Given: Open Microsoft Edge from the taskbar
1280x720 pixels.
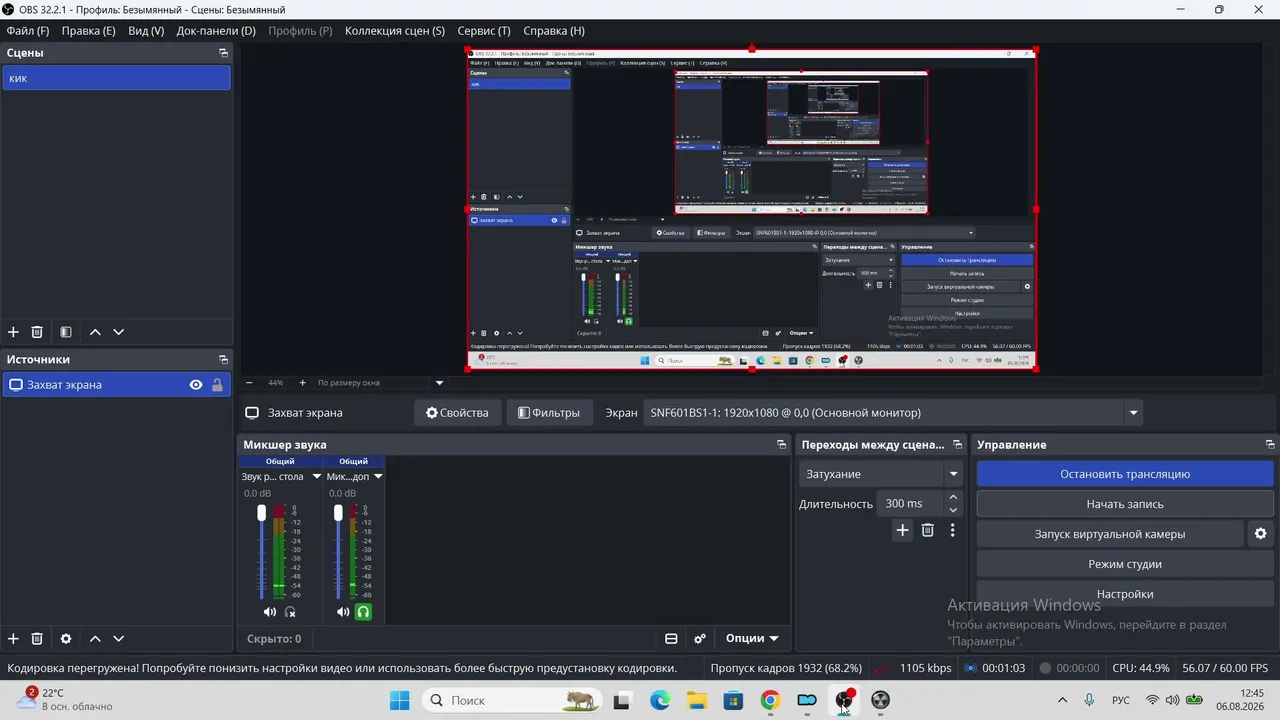Looking at the screenshot, I should click(x=660, y=700).
